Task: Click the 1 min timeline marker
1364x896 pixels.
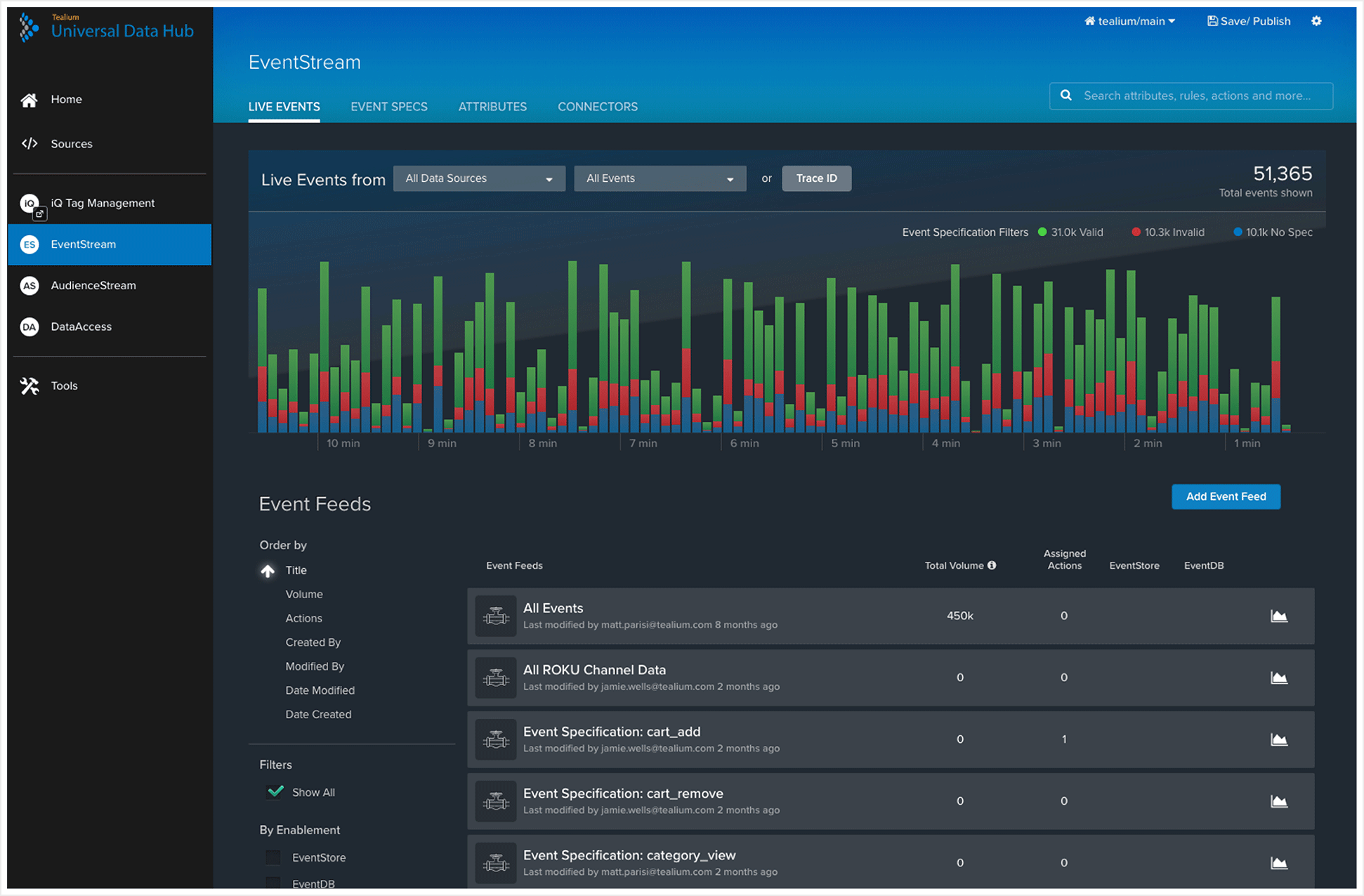Action: [x=1247, y=443]
